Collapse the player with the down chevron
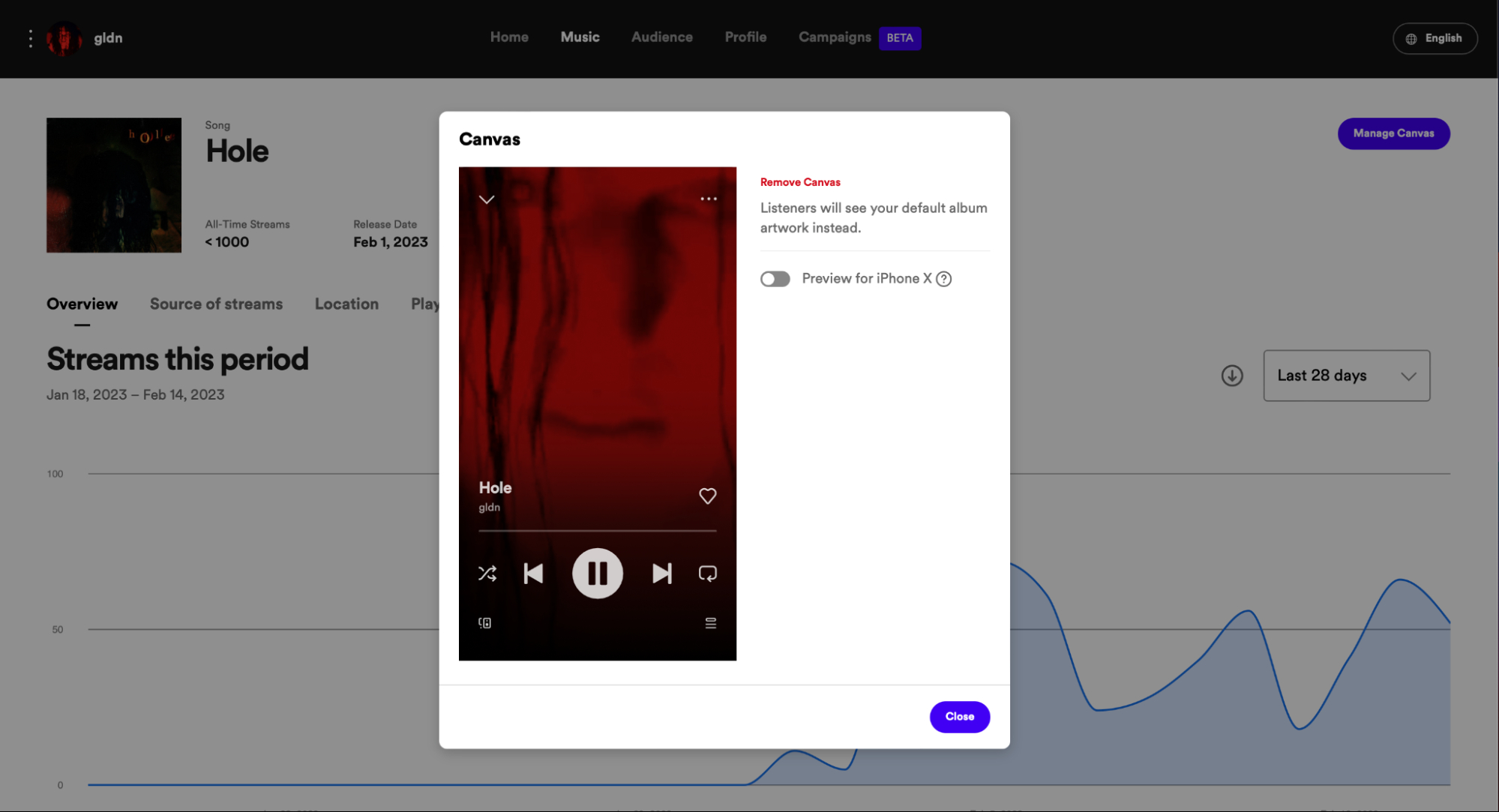This screenshot has width=1499, height=812. click(487, 199)
